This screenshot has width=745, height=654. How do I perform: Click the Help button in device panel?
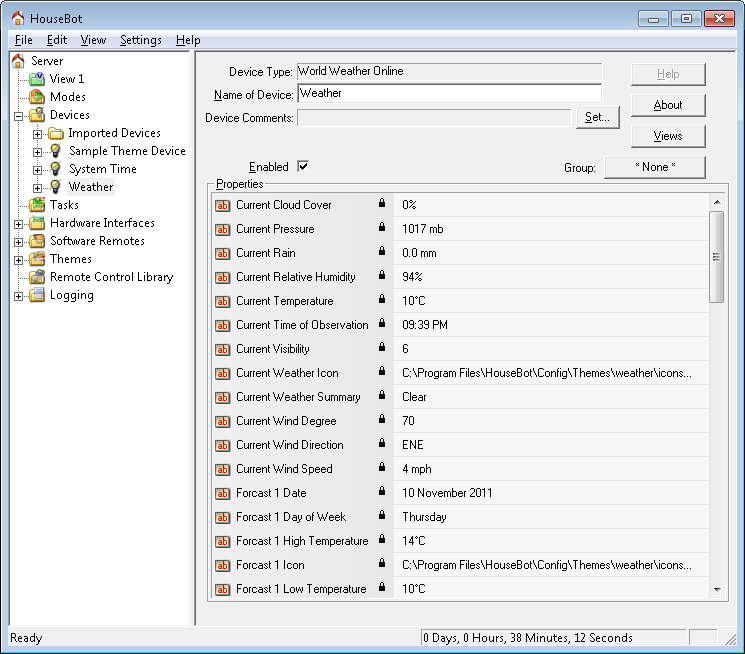668,74
